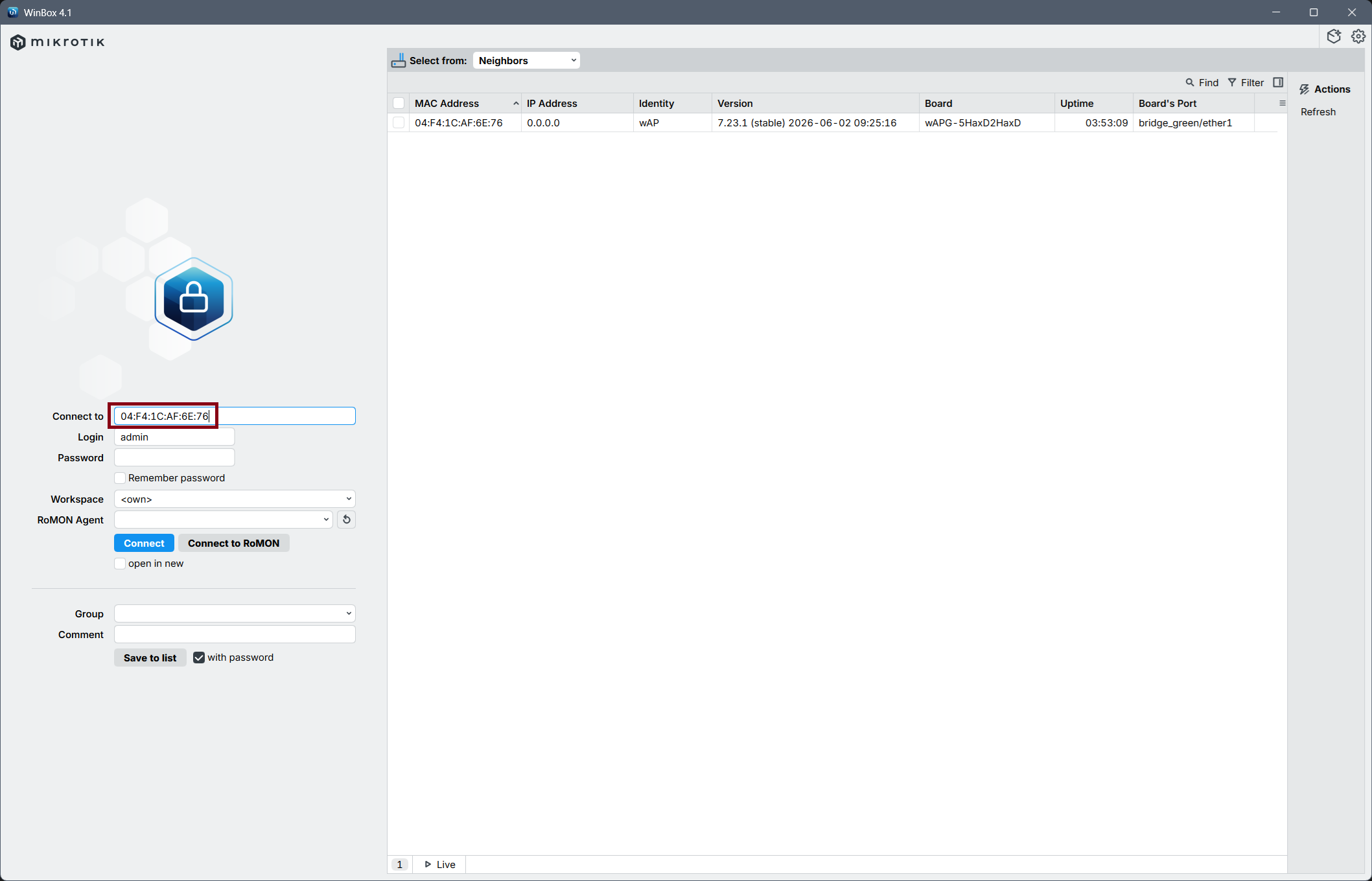Minimize the WinBox window
The width and height of the screenshot is (1372, 881).
pos(1275,12)
